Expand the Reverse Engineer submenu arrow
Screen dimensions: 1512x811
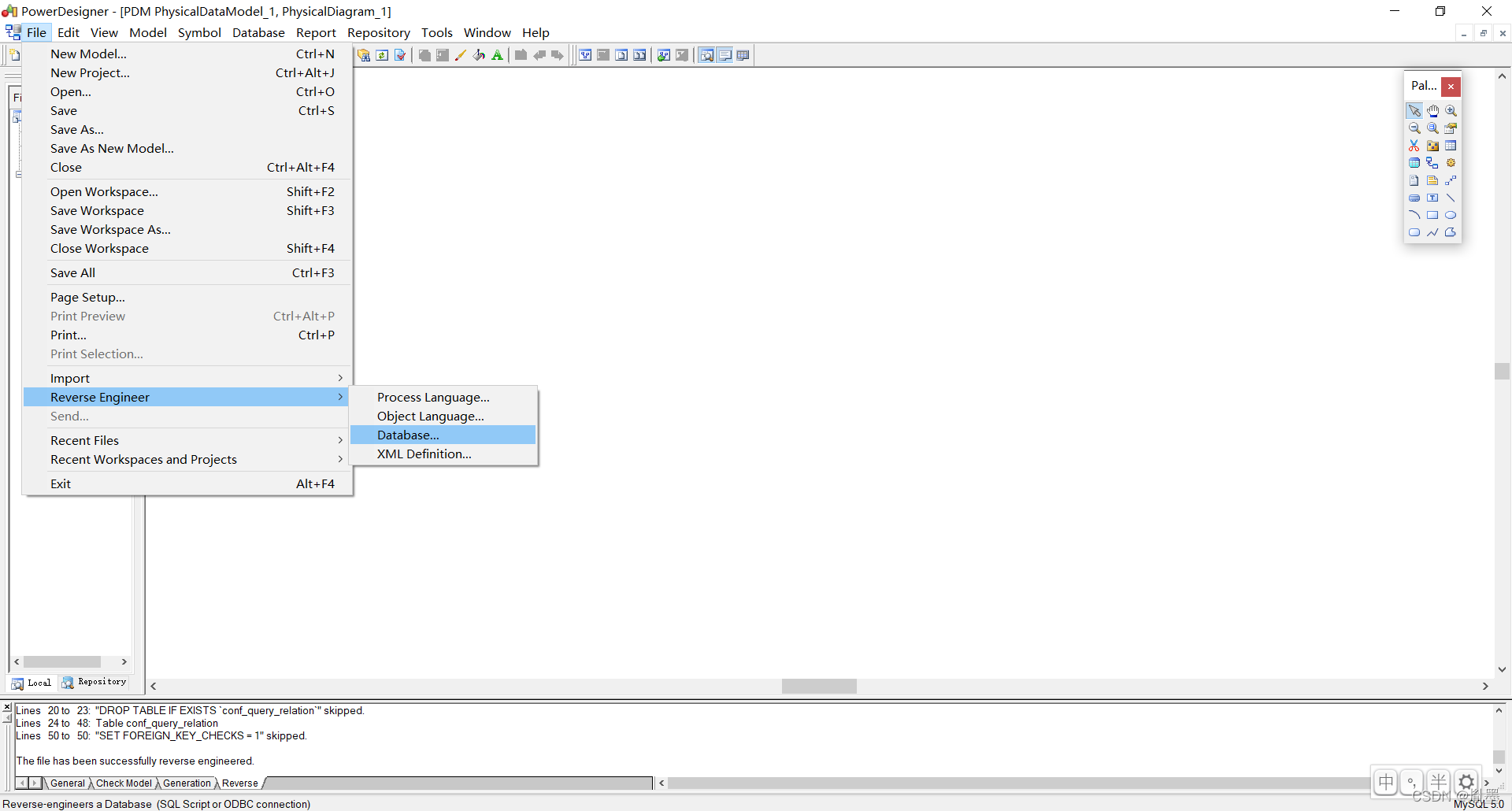tap(340, 397)
